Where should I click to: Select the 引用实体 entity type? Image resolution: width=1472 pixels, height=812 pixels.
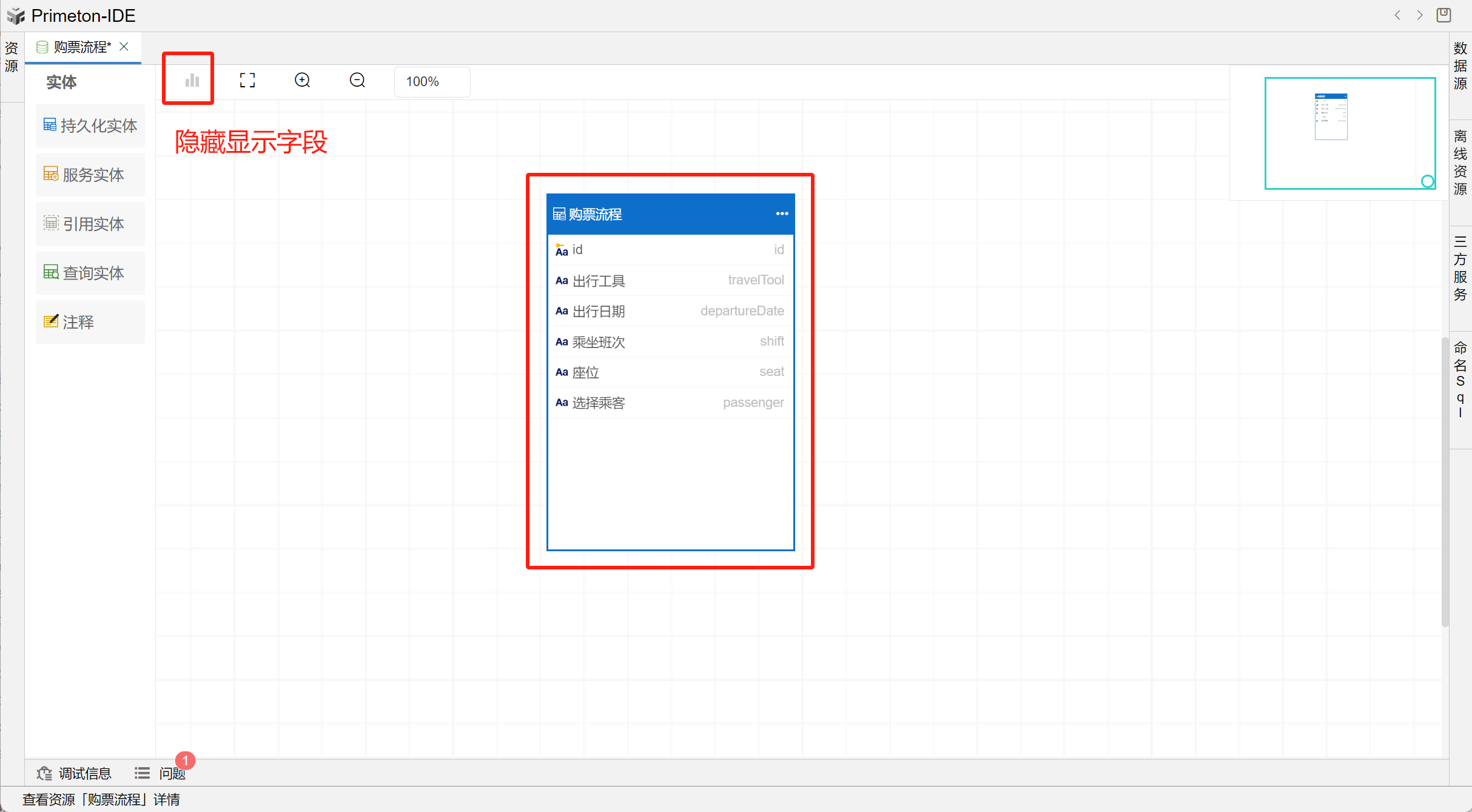90,224
